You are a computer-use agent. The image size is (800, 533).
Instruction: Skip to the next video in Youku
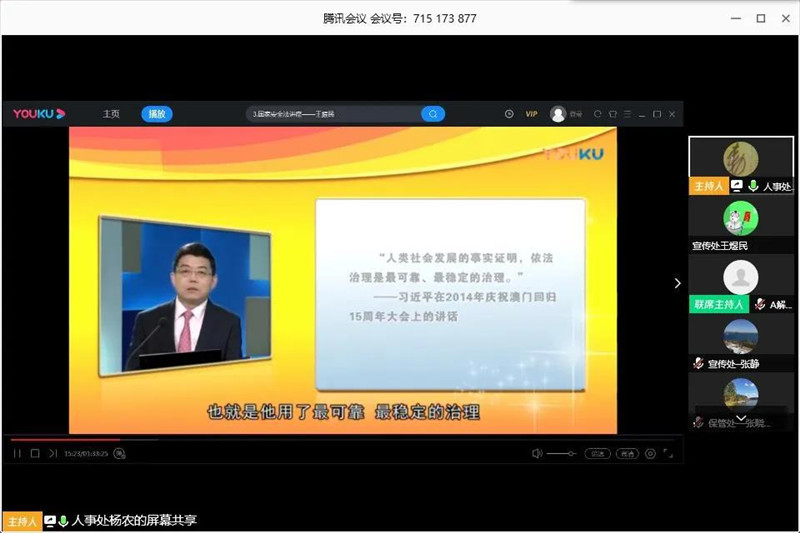tap(53, 453)
